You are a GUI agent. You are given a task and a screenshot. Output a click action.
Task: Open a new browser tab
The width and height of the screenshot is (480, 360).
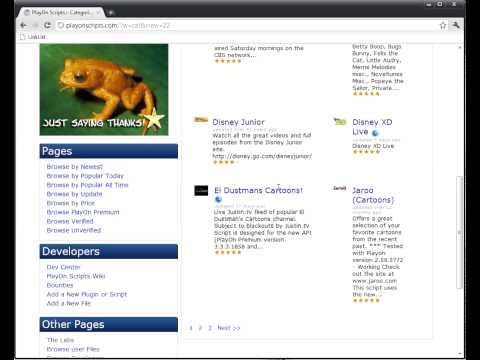click(x=111, y=13)
